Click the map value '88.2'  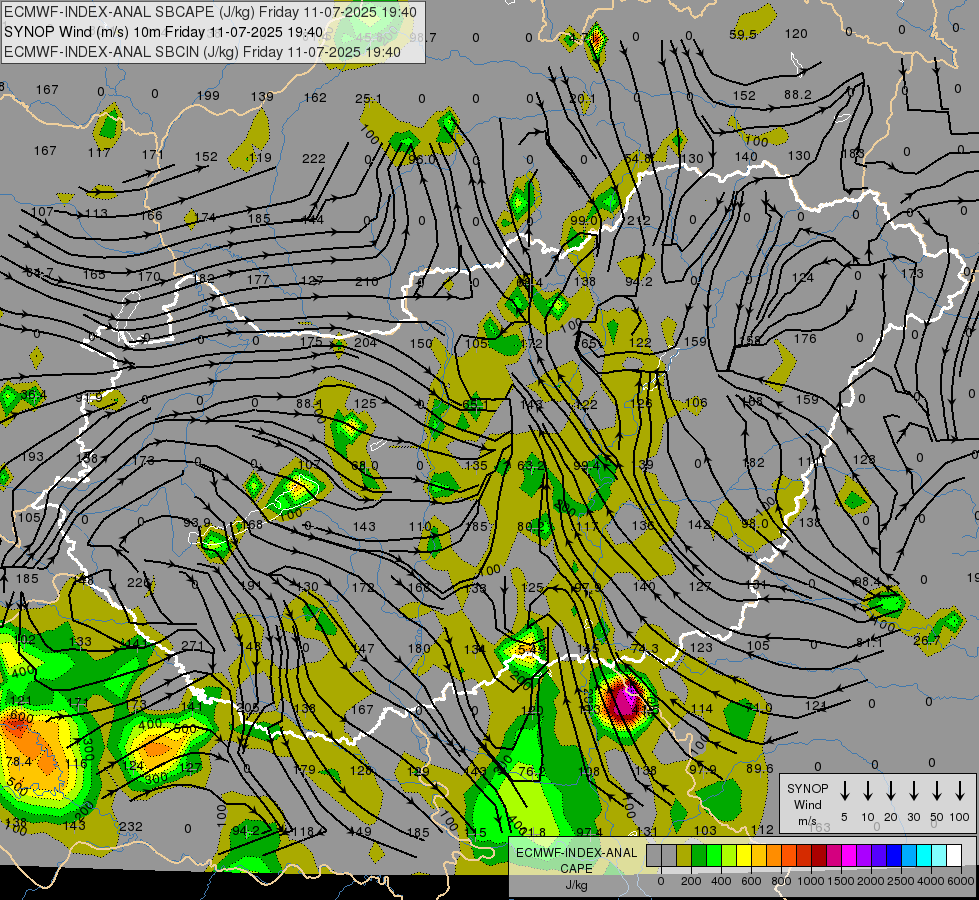coord(798,94)
